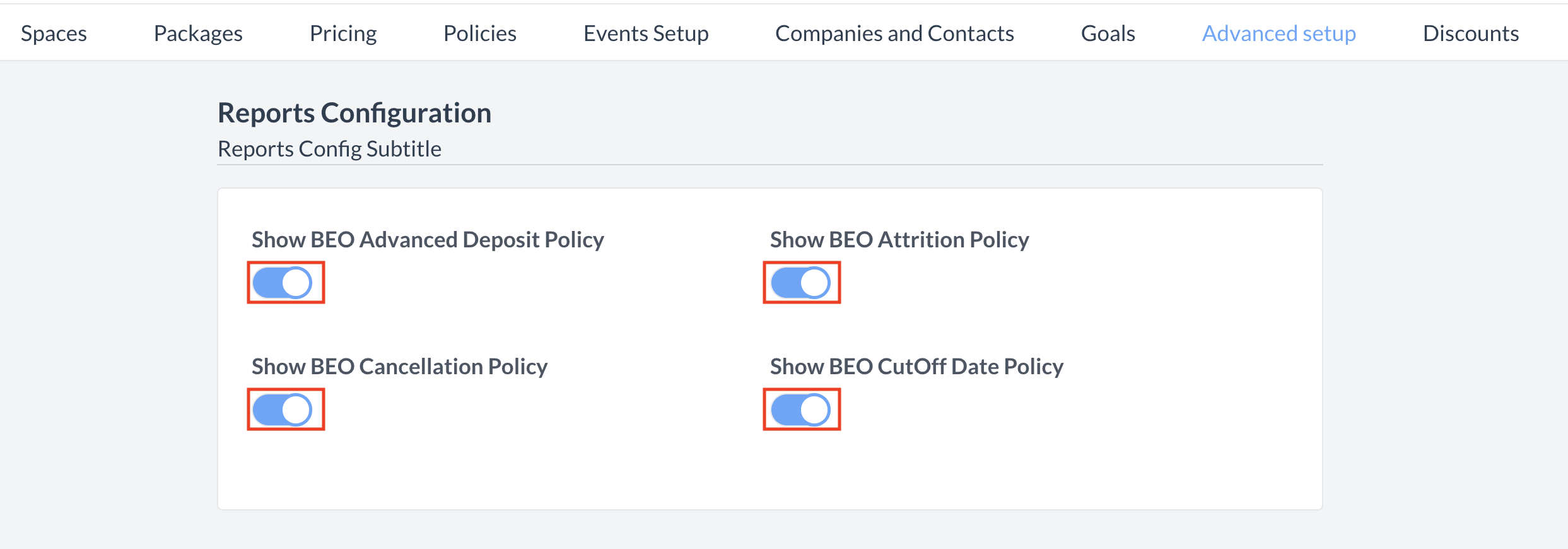Open the Events Setup tab
This screenshot has width=1568, height=549.
[x=645, y=33]
